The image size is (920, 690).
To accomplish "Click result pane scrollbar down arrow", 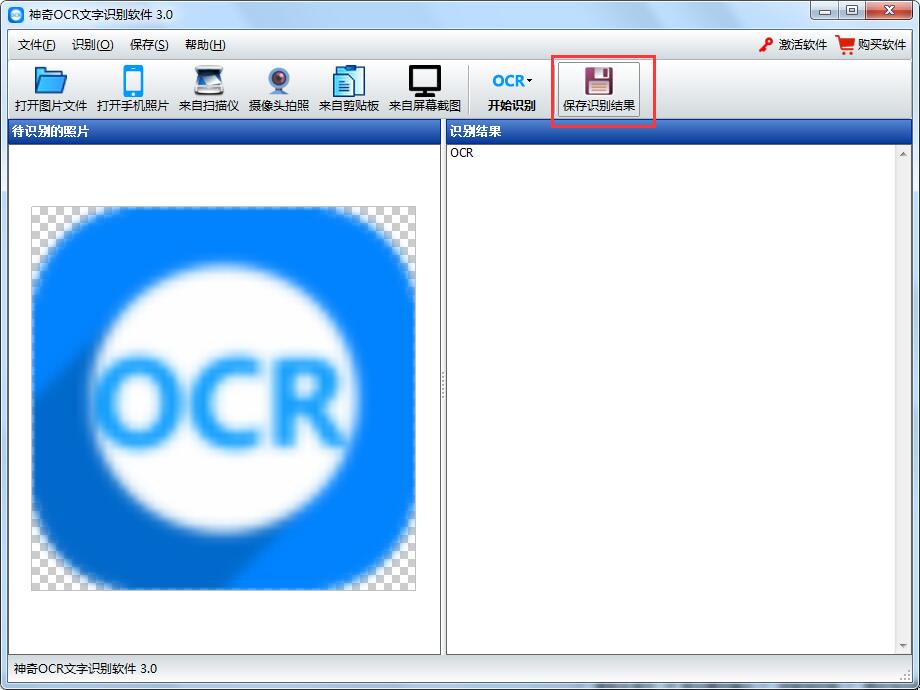I will [904, 645].
